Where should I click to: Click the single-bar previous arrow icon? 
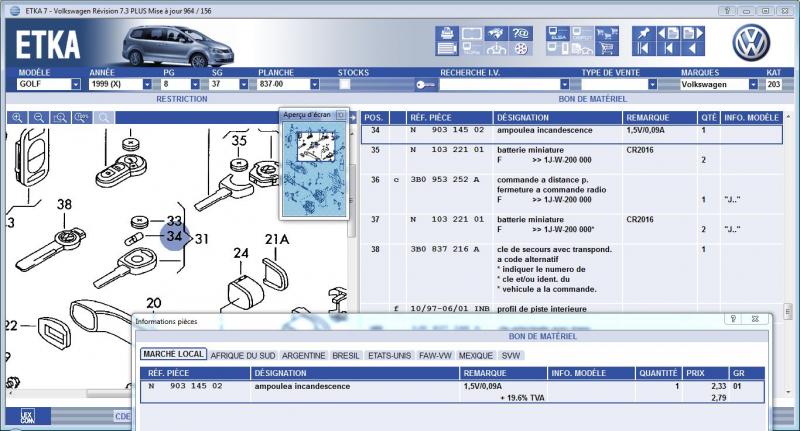click(668, 49)
